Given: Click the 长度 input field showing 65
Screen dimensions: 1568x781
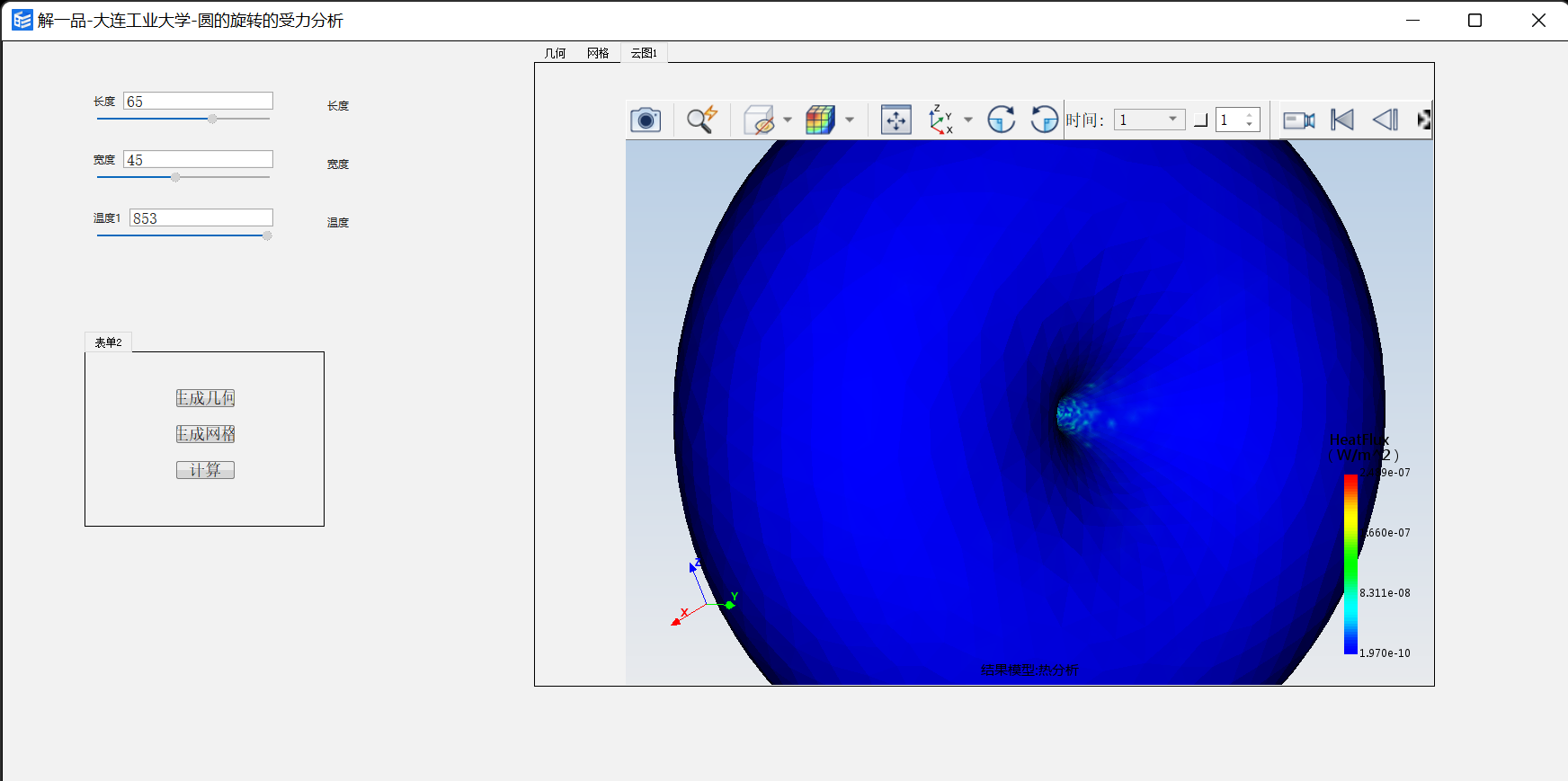Looking at the screenshot, I should coord(198,102).
